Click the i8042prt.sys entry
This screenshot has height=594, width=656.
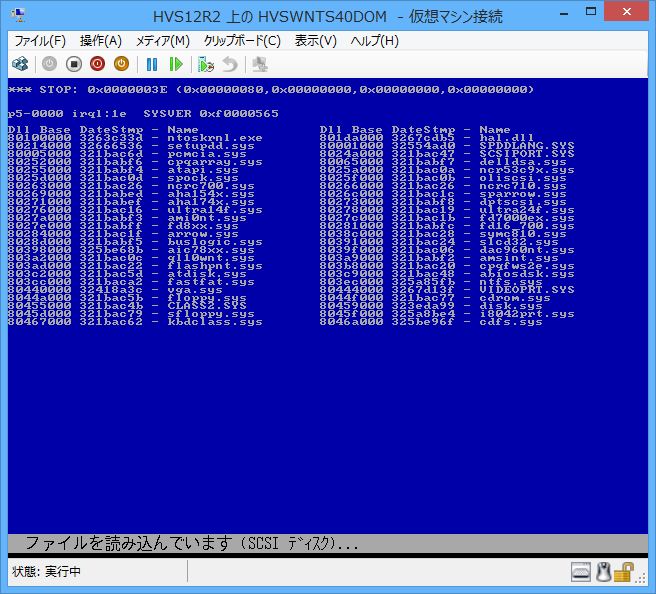(x=527, y=314)
